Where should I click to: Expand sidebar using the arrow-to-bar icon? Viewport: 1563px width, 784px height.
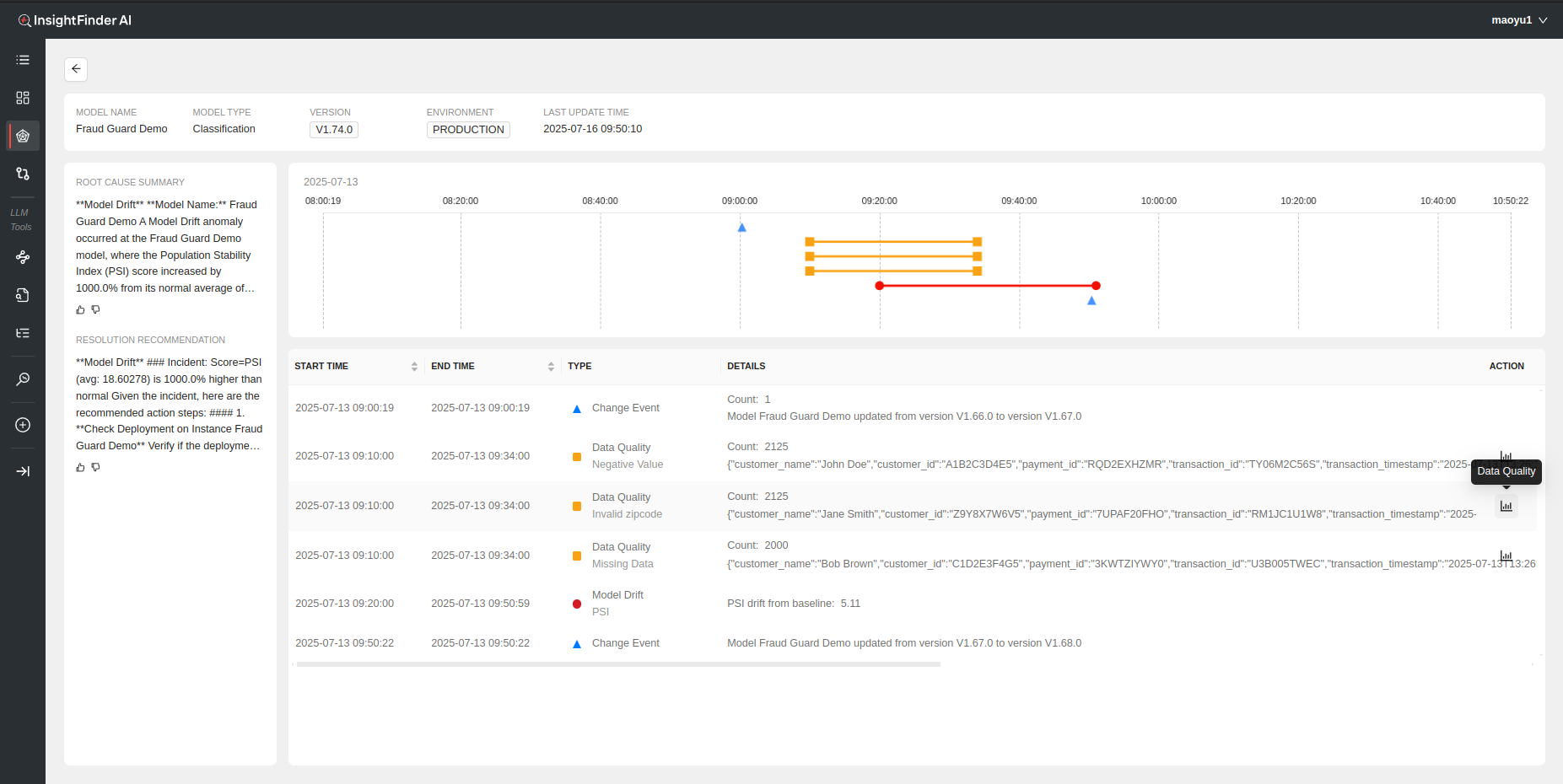[x=23, y=471]
